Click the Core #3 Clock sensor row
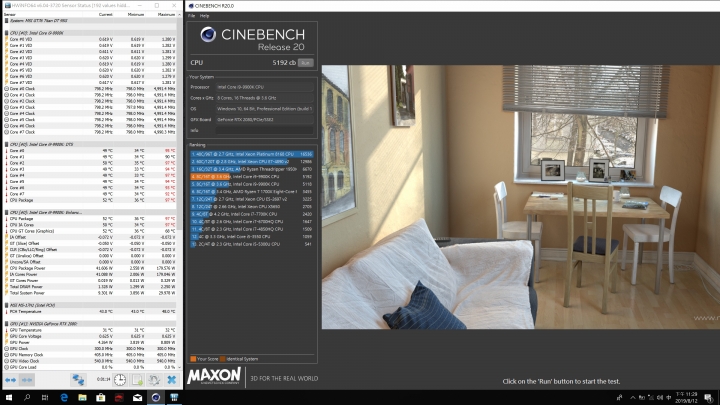 click(90, 107)
